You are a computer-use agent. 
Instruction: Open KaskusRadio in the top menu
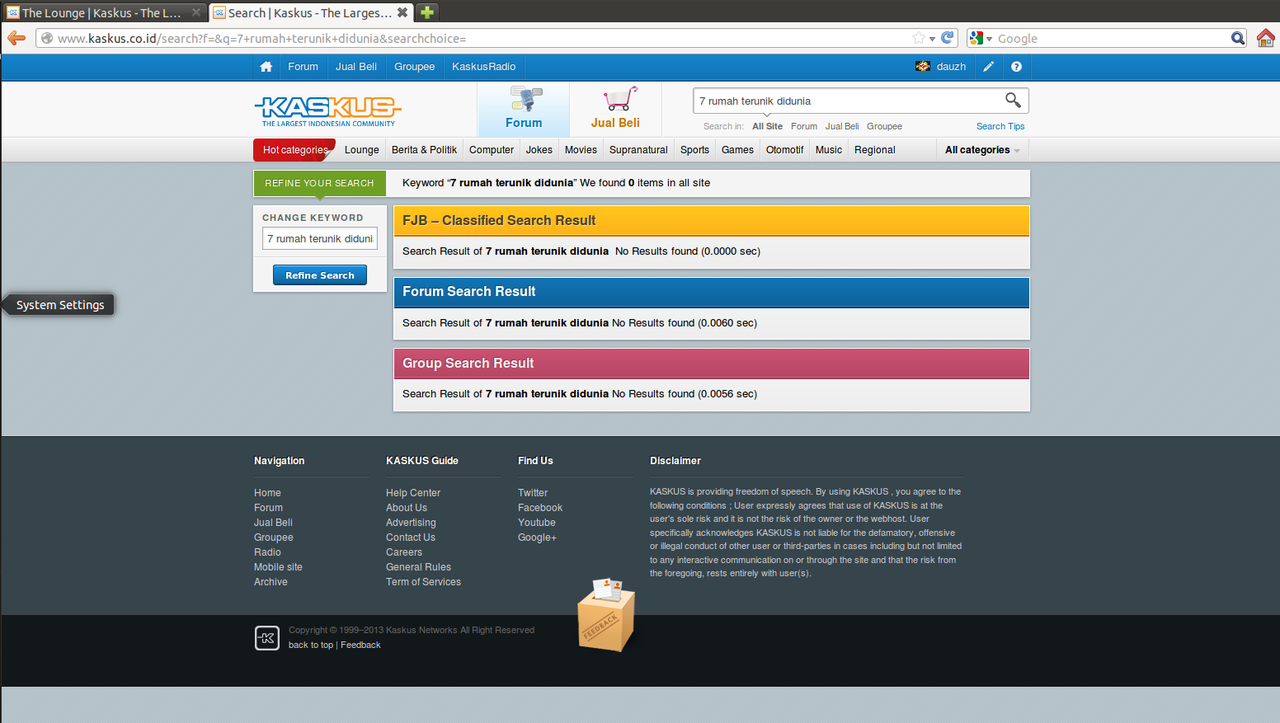coord(484,67)
